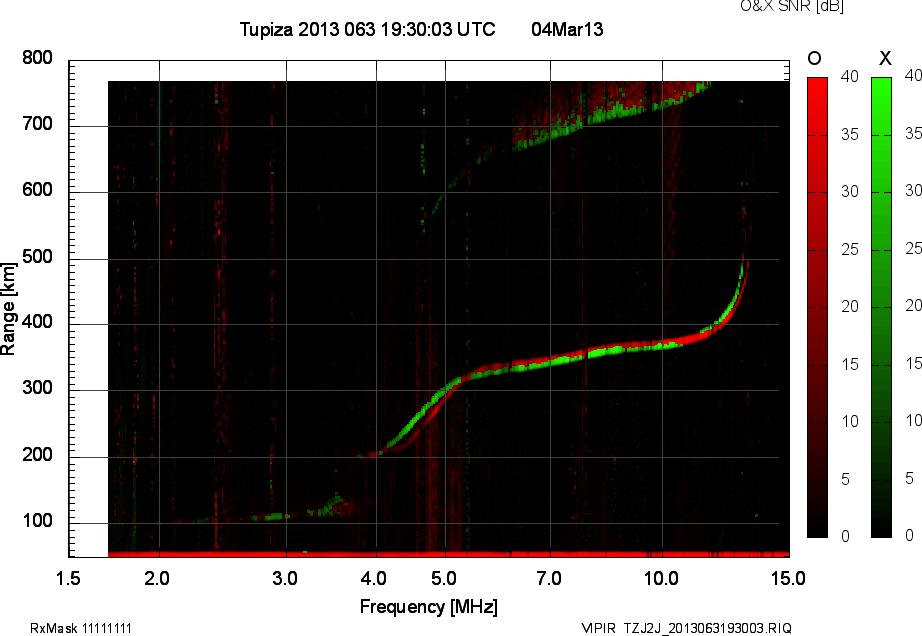Click the range tick label "300"
Viewport: 922px width, 636px height.
[x=37, y=388]
